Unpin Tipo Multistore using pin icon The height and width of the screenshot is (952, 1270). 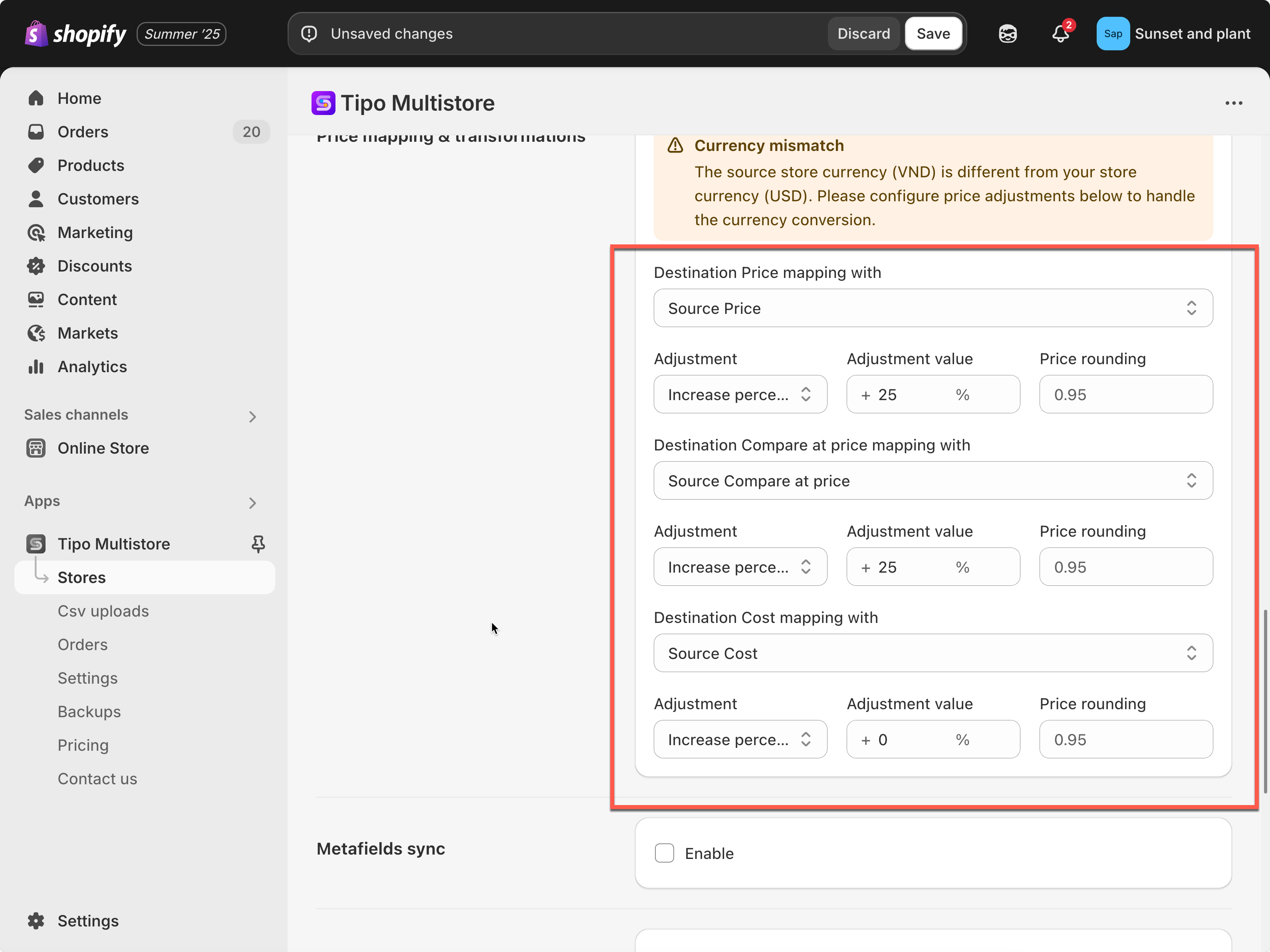pos(258,544)
